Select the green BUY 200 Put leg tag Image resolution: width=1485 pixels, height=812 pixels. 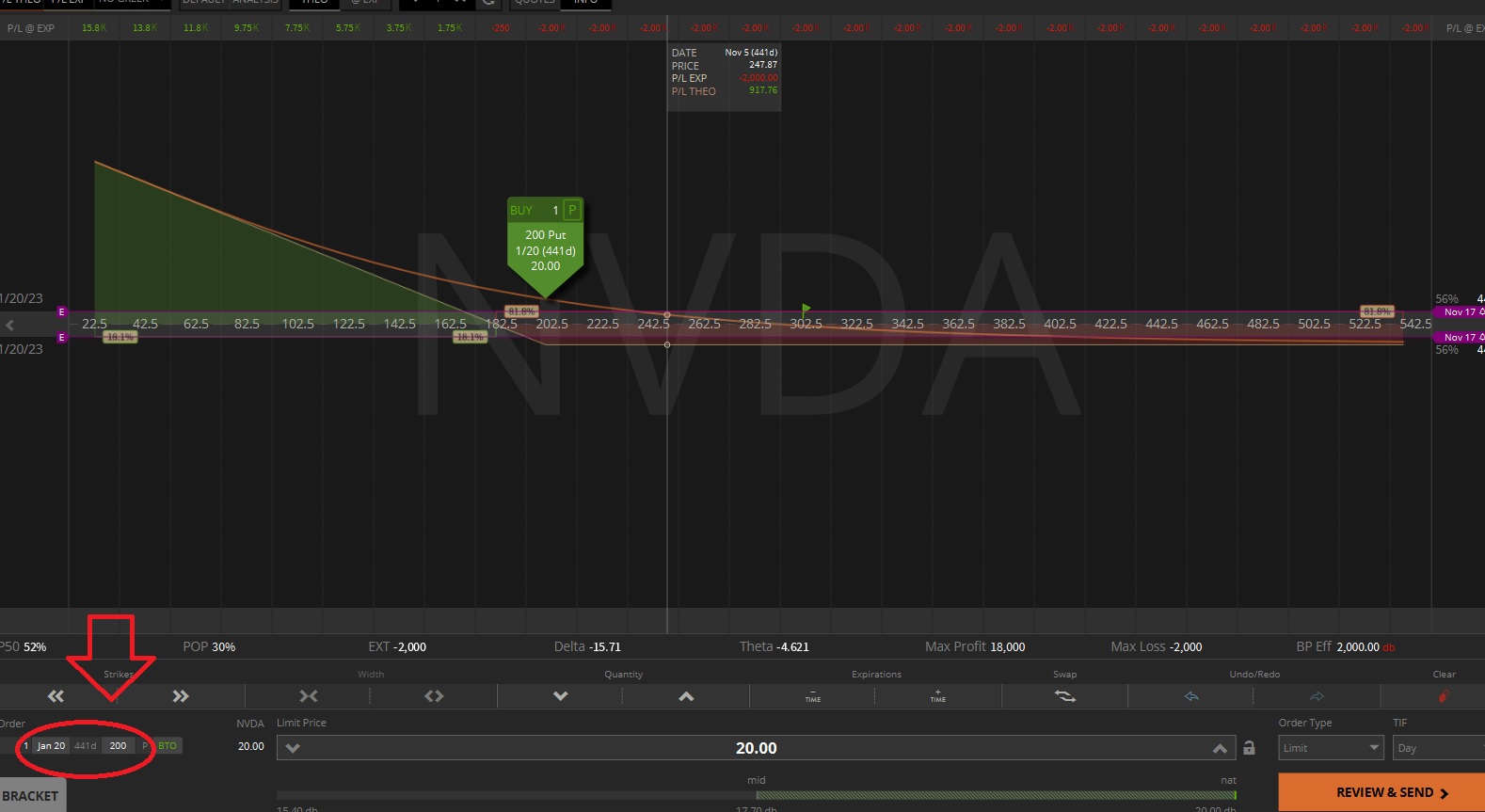[x=546, y=247]
